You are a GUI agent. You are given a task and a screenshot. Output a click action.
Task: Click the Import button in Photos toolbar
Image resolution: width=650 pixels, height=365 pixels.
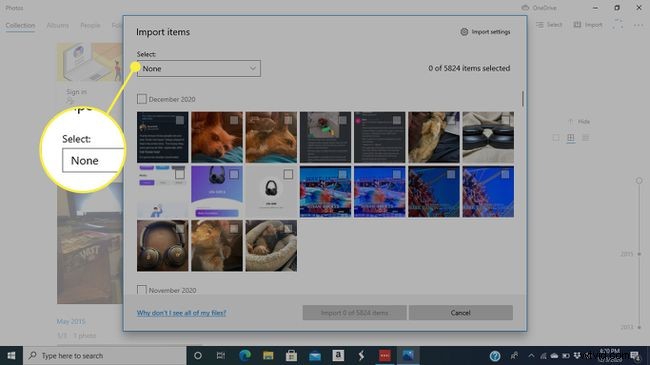[588, 25]
